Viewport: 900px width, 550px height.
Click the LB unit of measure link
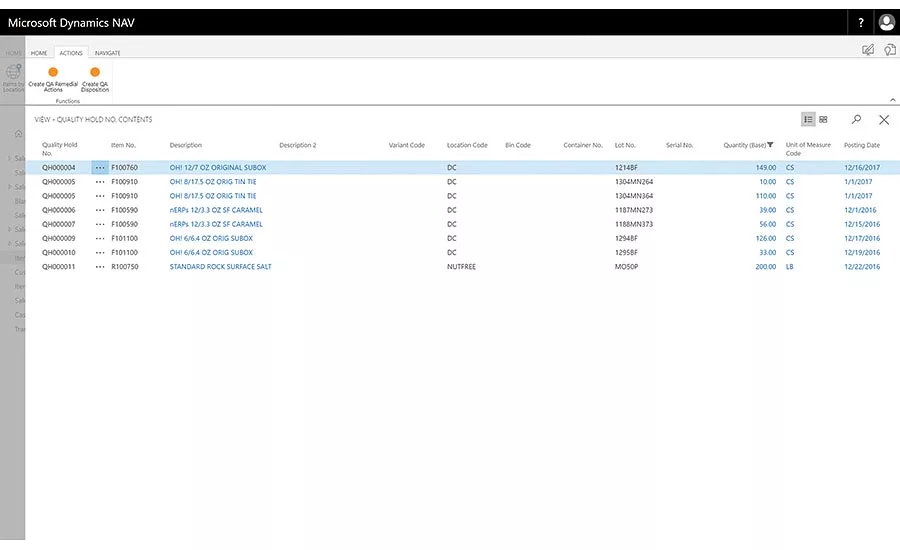pyautogui.click(x=789, y=267)
